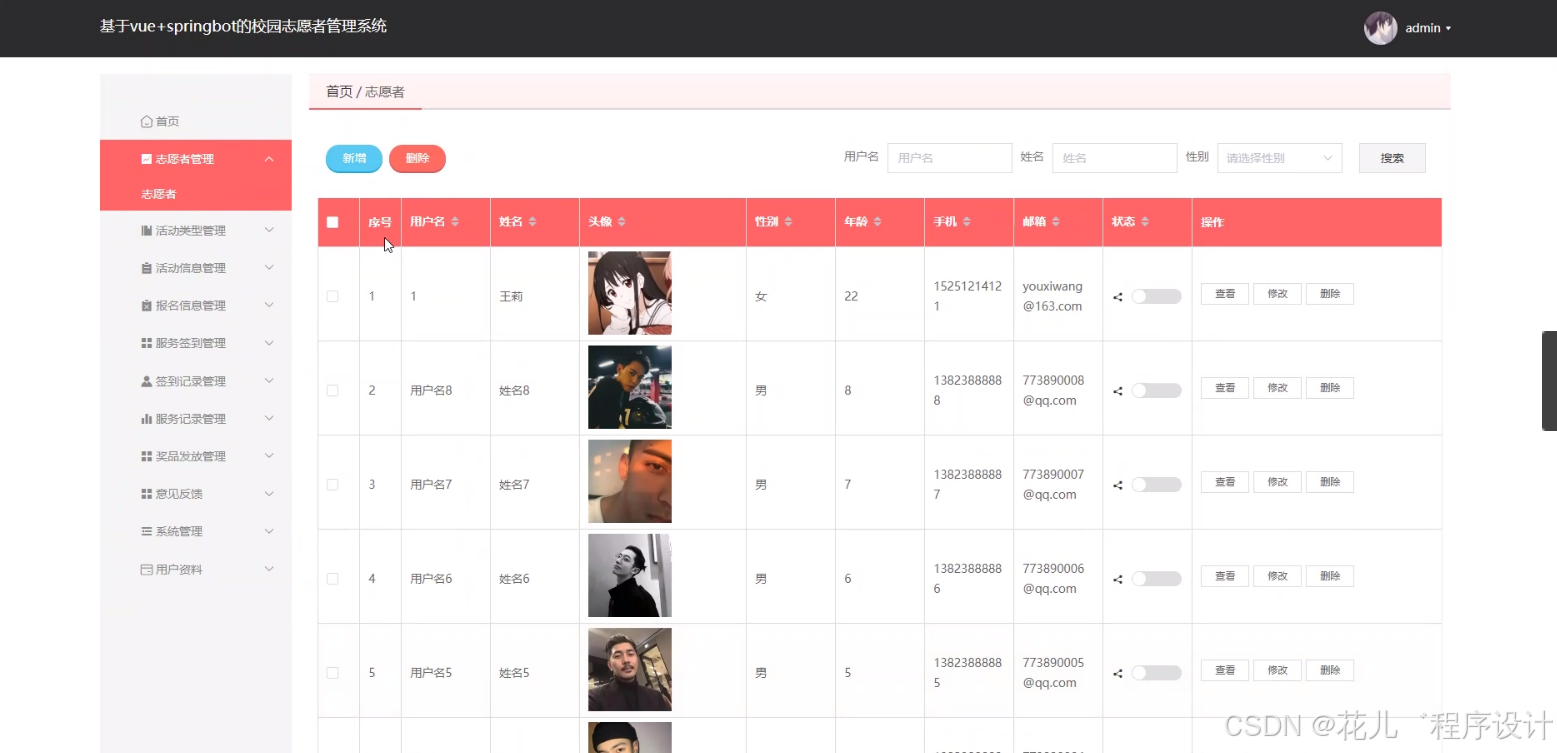1557x753 pixels.
Task: Click the 服务记录管理 bar chart icon
Action: click(147, 419)
